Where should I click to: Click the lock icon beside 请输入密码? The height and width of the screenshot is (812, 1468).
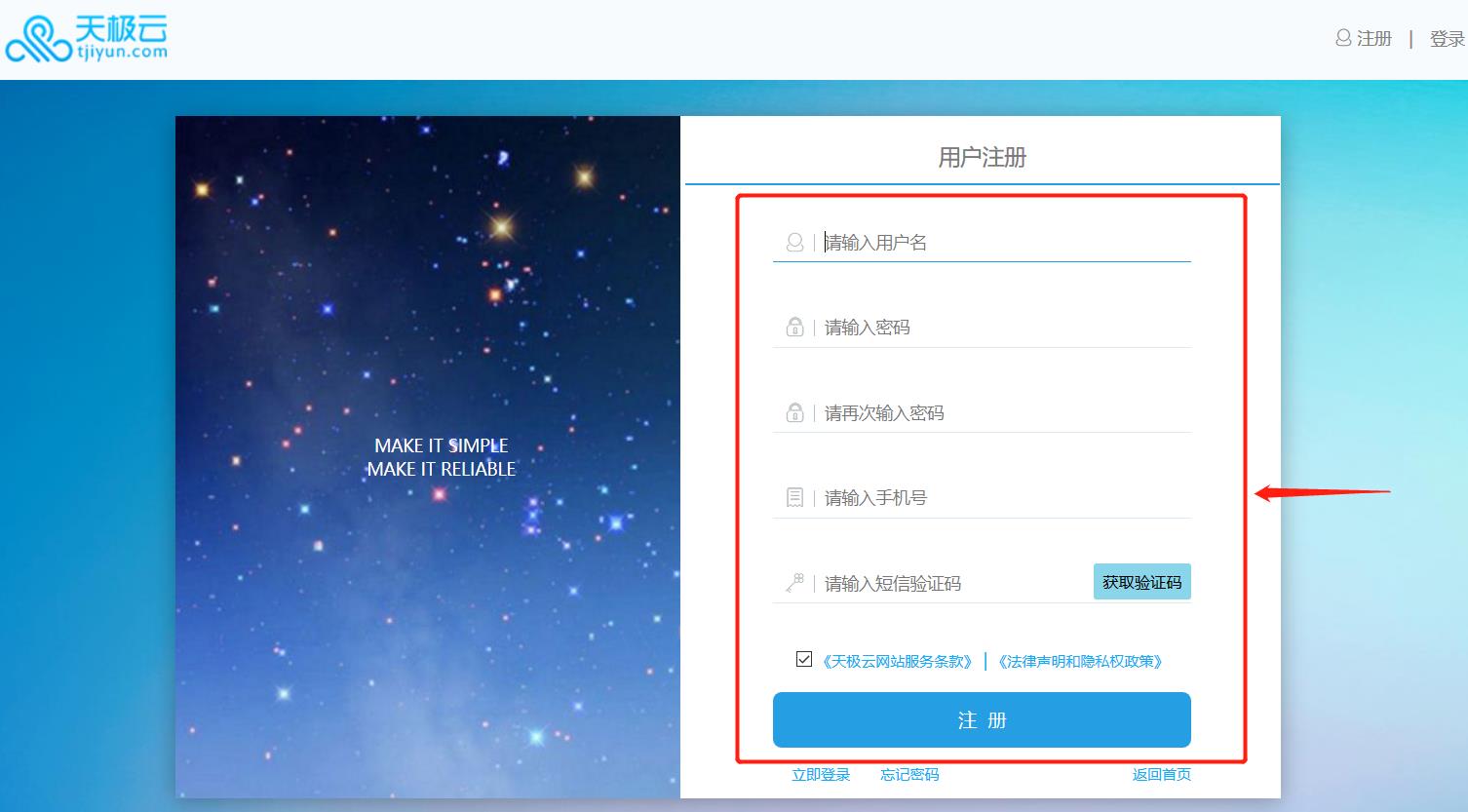795,327
